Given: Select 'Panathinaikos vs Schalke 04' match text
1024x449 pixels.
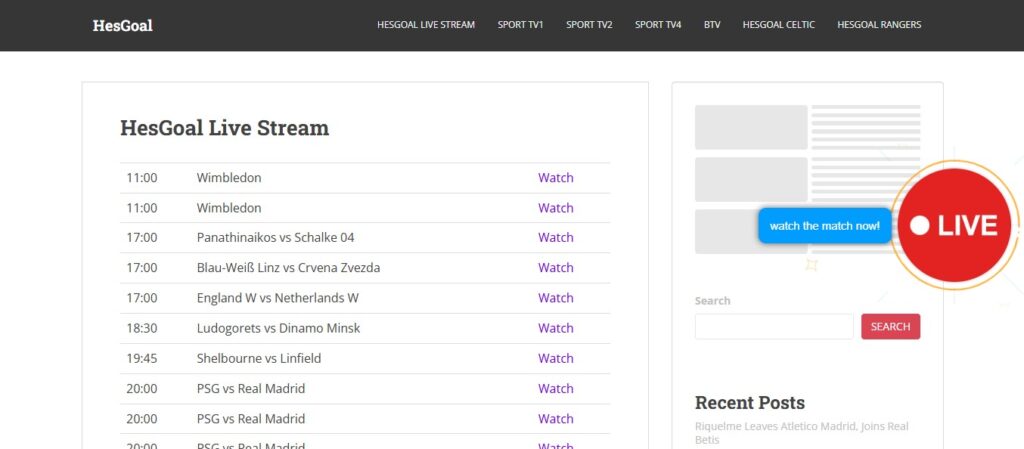Looking at the screenshot, I should tap(276, 238).
